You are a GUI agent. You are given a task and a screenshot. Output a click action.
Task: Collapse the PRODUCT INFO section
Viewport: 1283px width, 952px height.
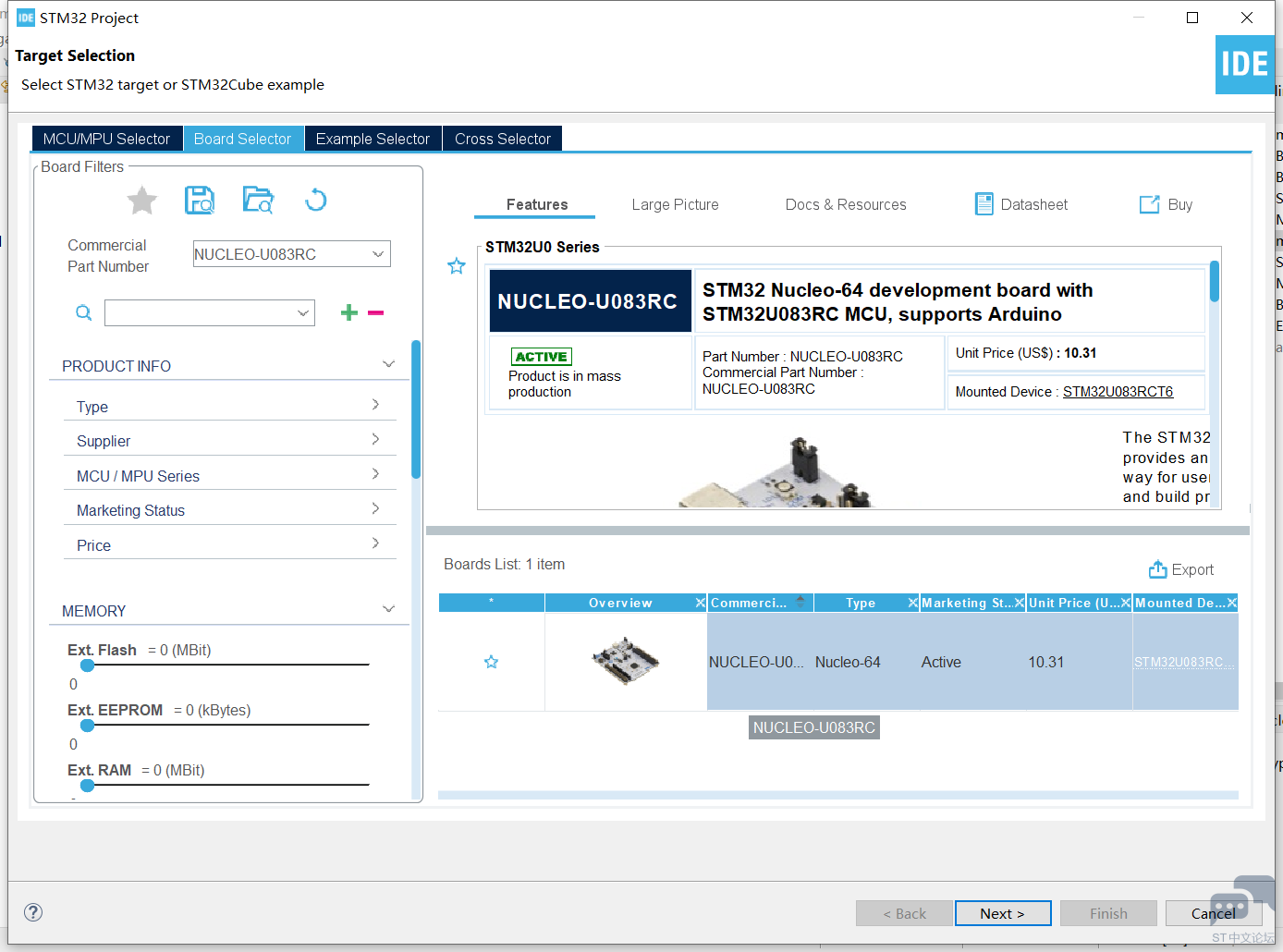pos(389,364)
